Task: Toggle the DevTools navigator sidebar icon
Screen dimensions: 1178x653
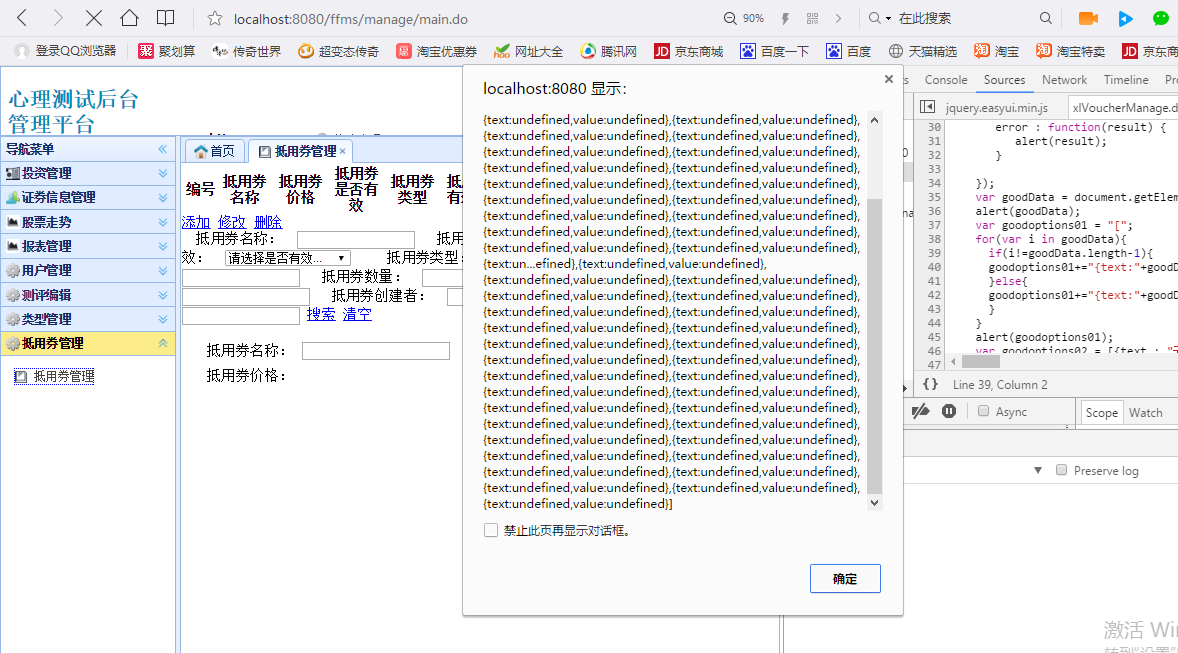Action: point(928,107)
